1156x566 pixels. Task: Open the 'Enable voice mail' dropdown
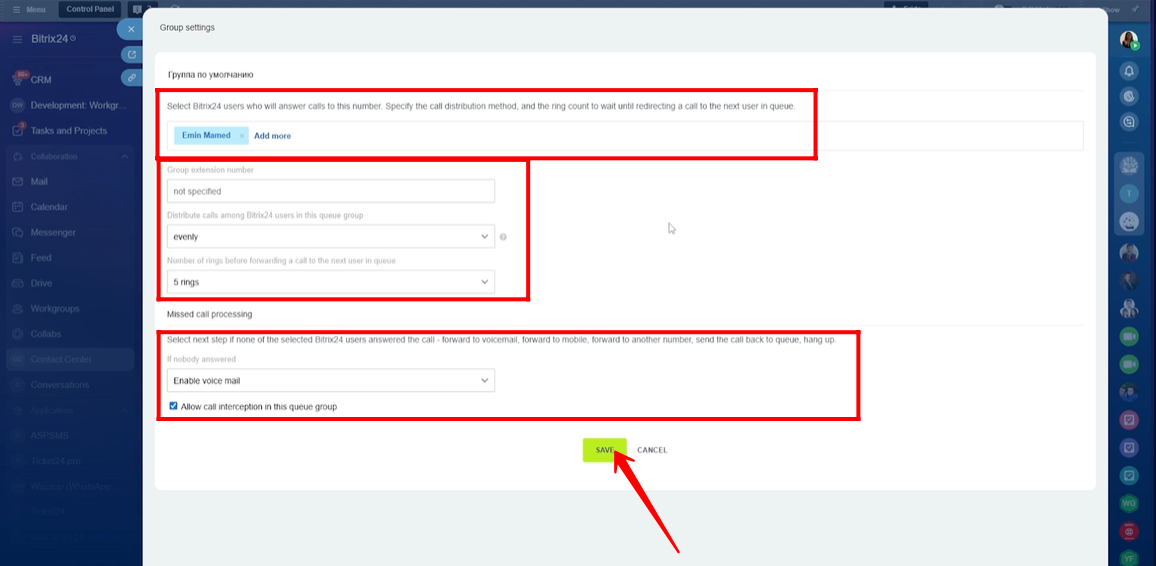point(330,381)
